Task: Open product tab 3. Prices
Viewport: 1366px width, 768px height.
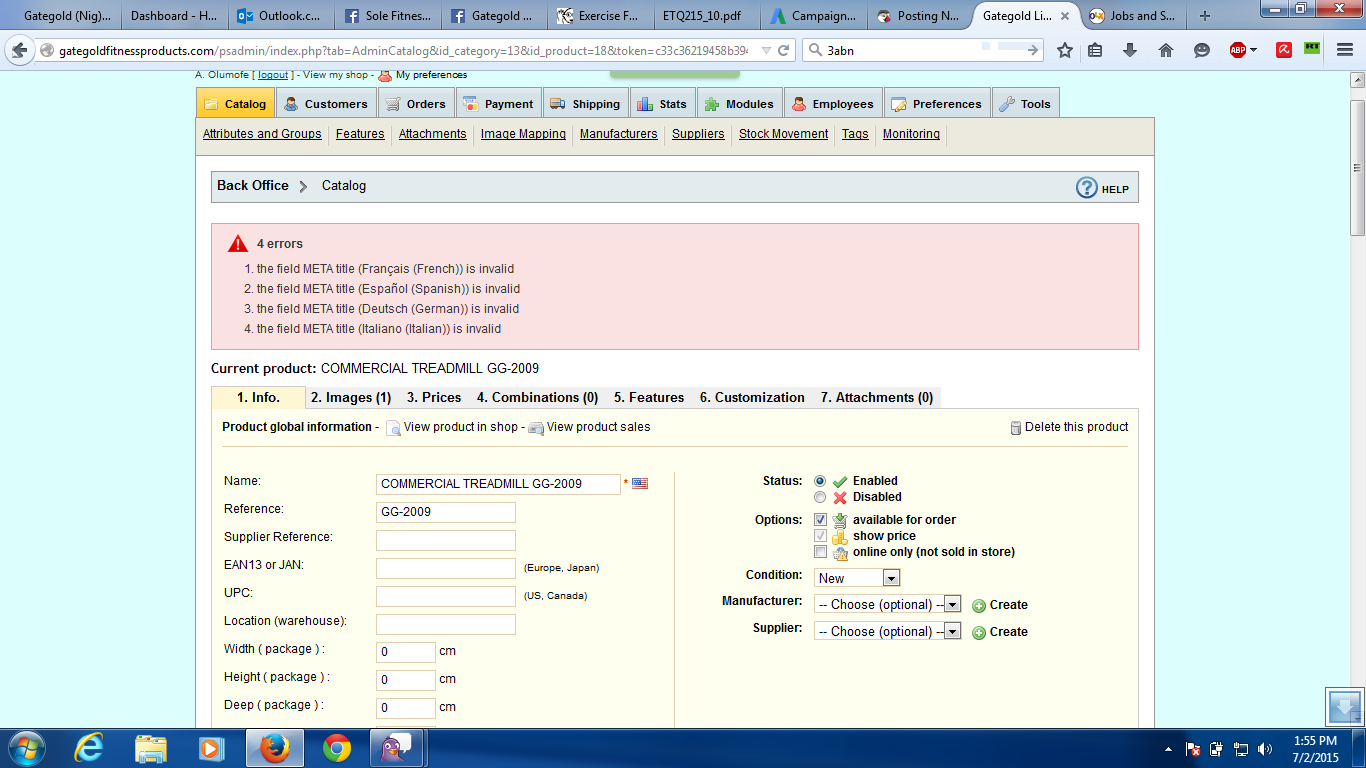Action: coord(434,398)
